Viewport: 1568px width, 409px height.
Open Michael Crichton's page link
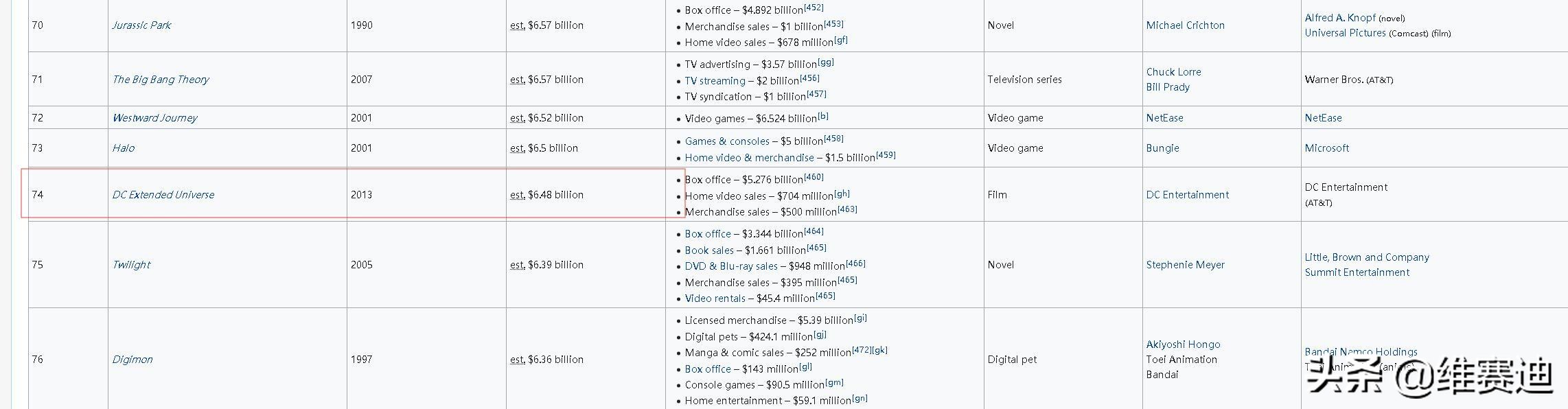pyautogui.click(x=1185, y=25)
